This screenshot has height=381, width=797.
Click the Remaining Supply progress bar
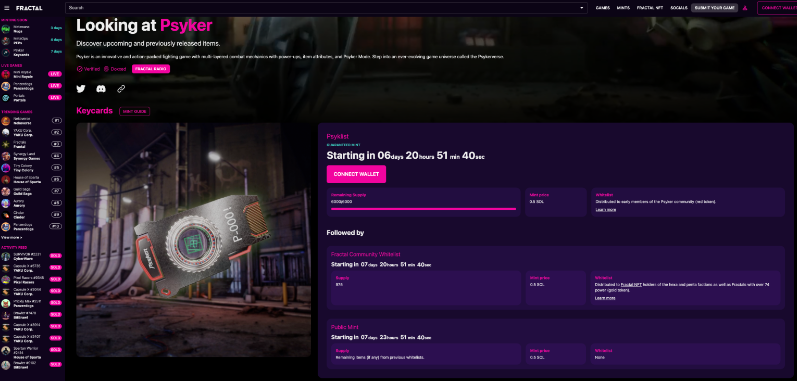coord(423,209)
